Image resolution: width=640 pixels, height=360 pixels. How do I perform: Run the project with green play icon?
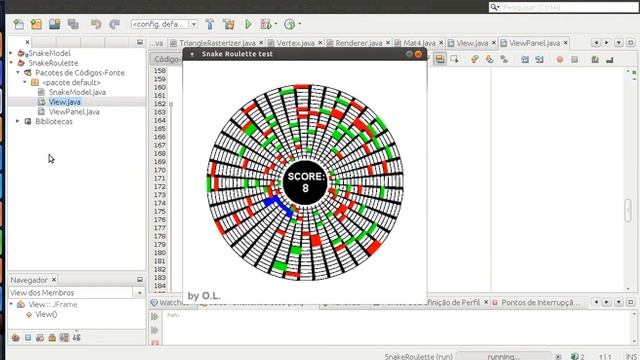tap(248, 24)
